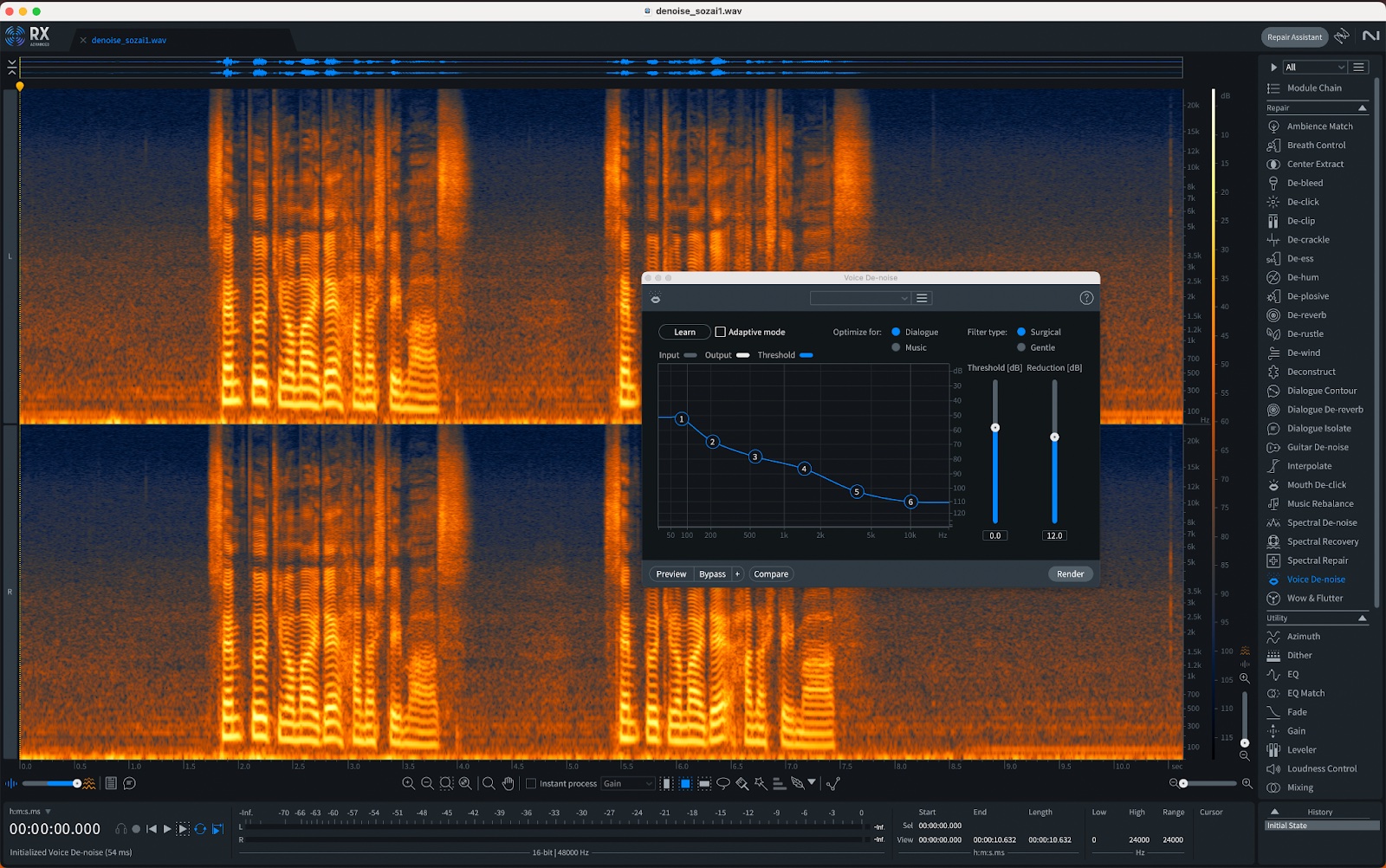Image resolution: width=1386 pixels, height=868 pixels.
Task: Open the Wow & Flutter module
Action: (x=1317, y=599)
